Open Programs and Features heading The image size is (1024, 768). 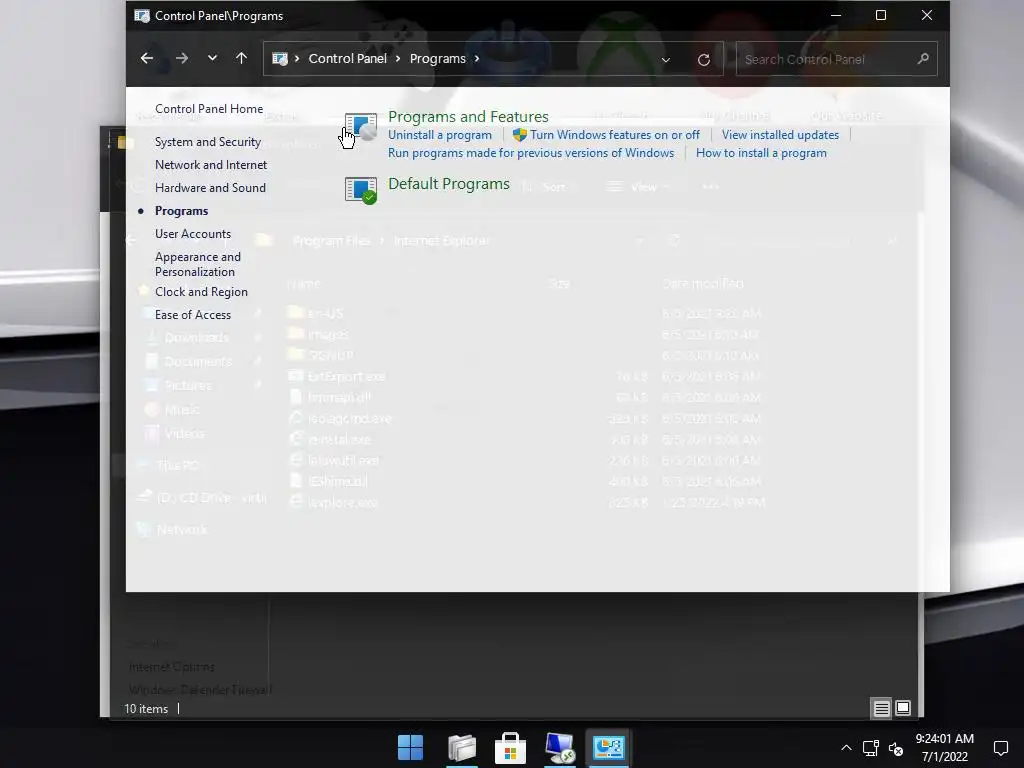[468, 116]
